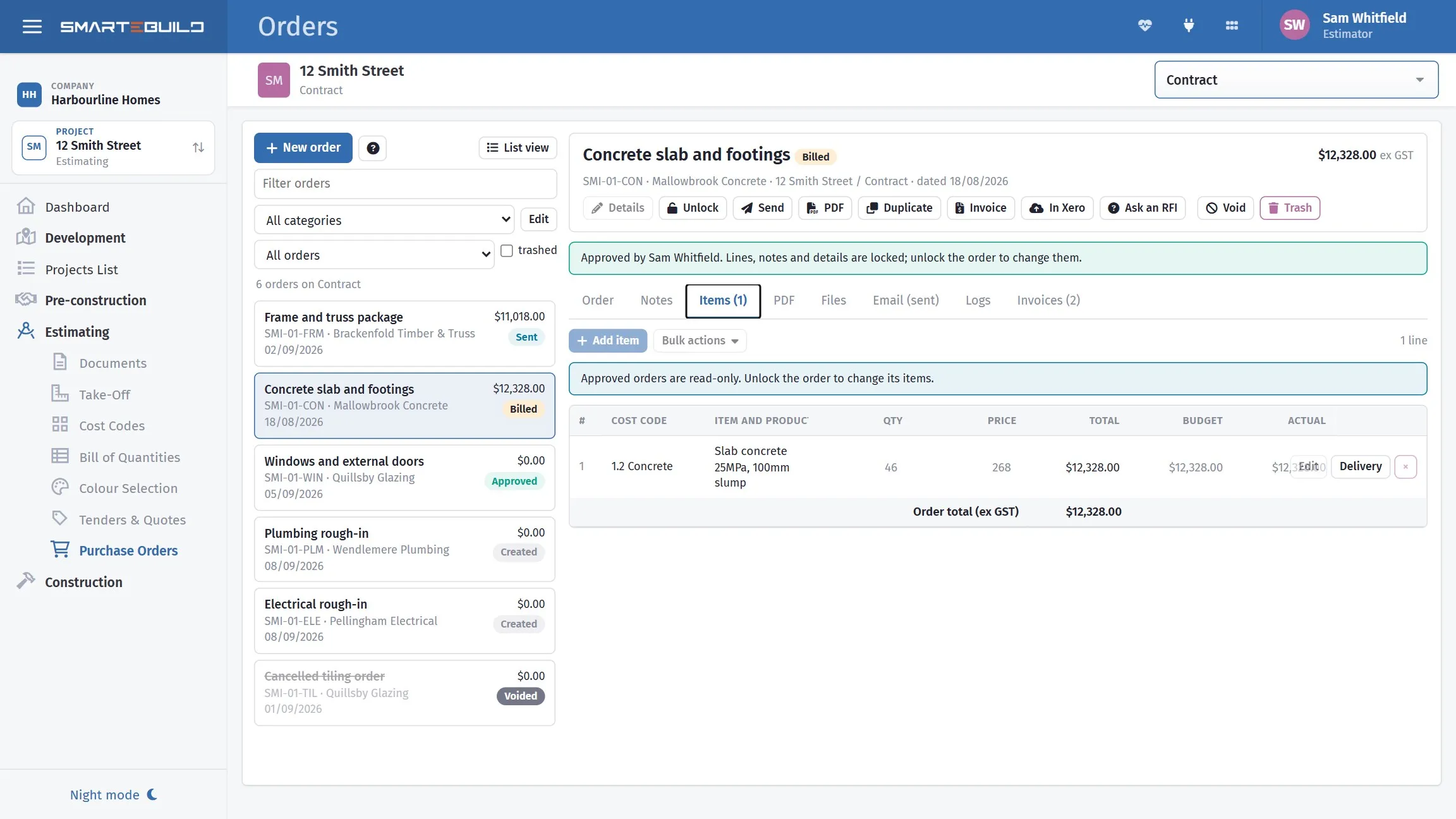Viewport: 1456px width, 819px height.
Task: Toggle Night mode
Action: coord(114,794)
